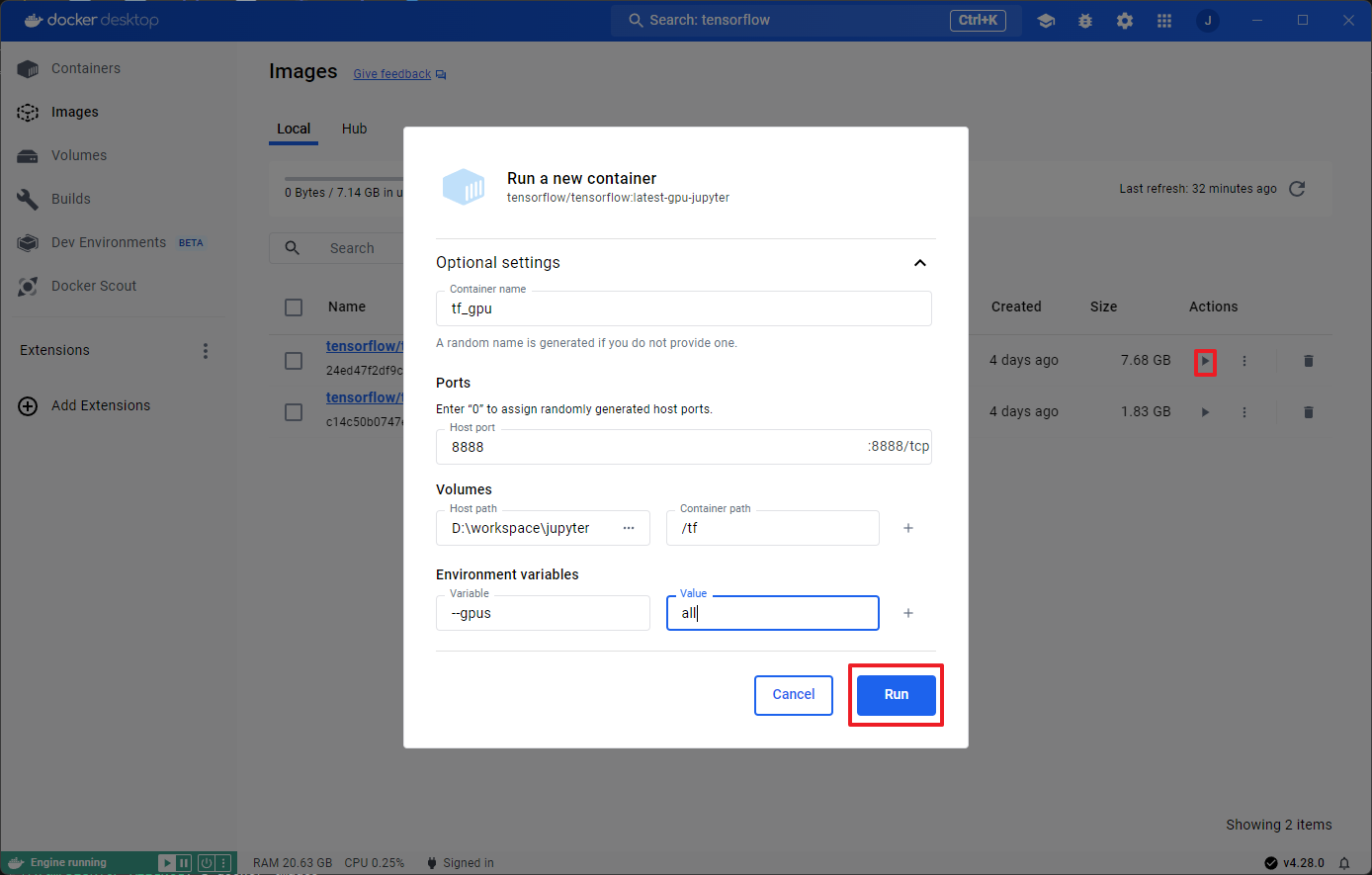Click the v4.28.0 version indicator
Image resolution: width=1372 pixels, height=875 pixels.
click(x=1295, y=863)
